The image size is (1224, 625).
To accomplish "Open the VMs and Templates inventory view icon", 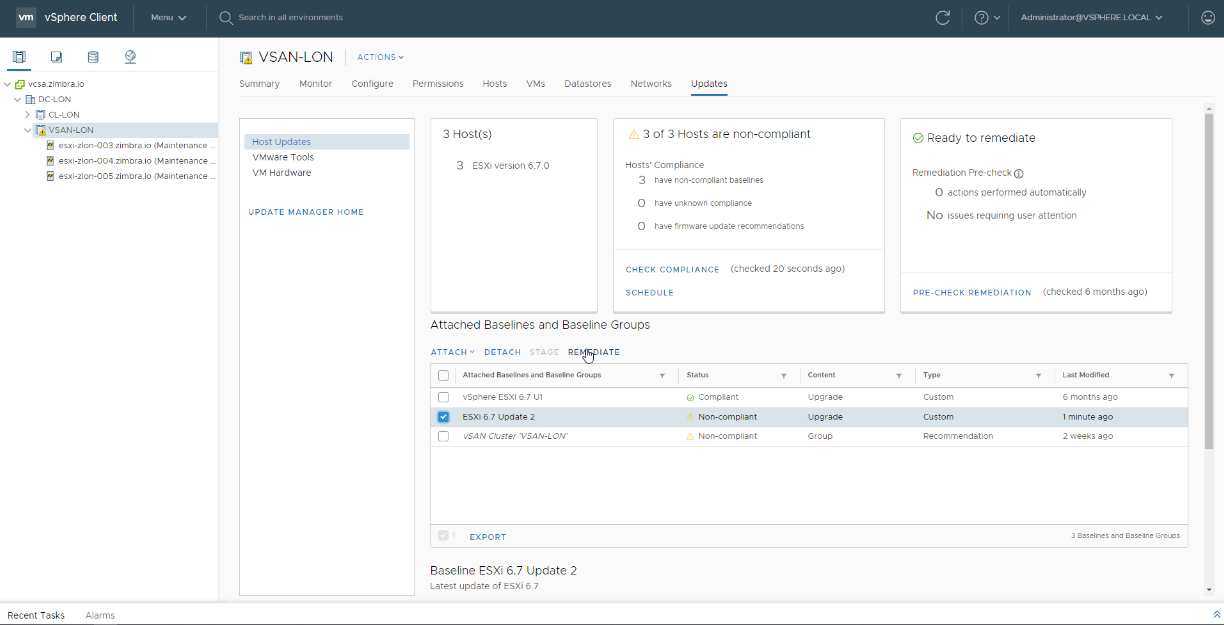I will 57,57.
